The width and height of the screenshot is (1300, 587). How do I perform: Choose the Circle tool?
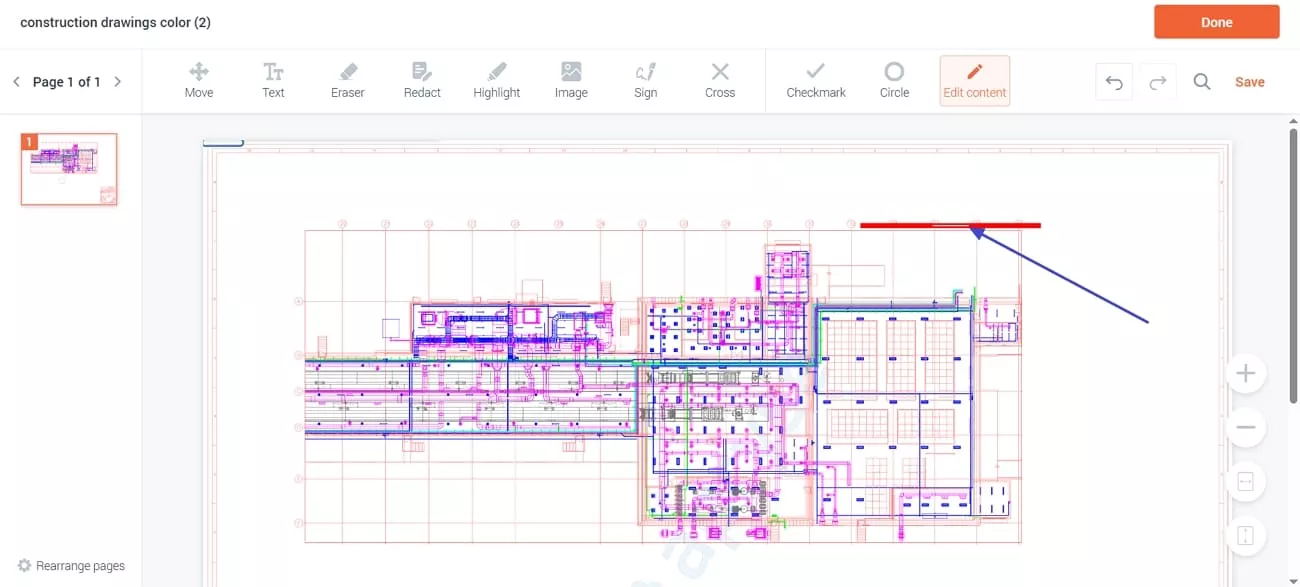894,81
